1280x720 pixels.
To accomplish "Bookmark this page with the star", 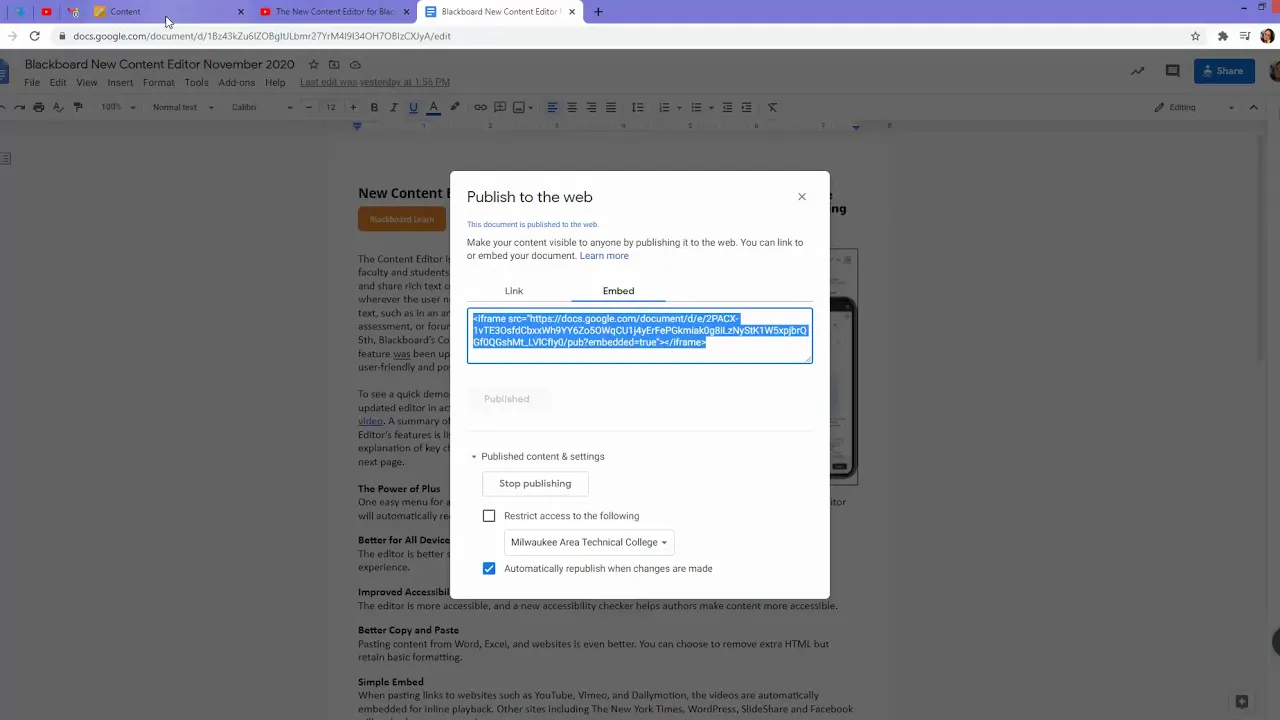I will pos(1195,36).
